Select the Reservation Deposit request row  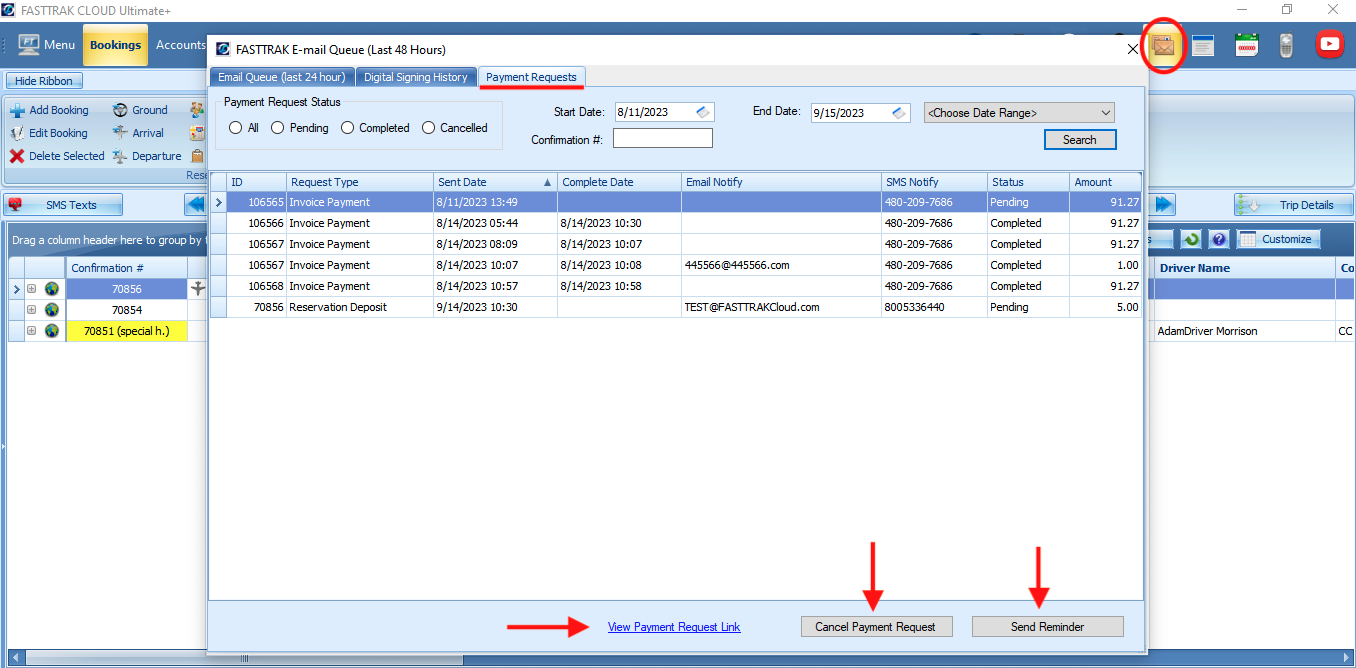coord(675,307)
